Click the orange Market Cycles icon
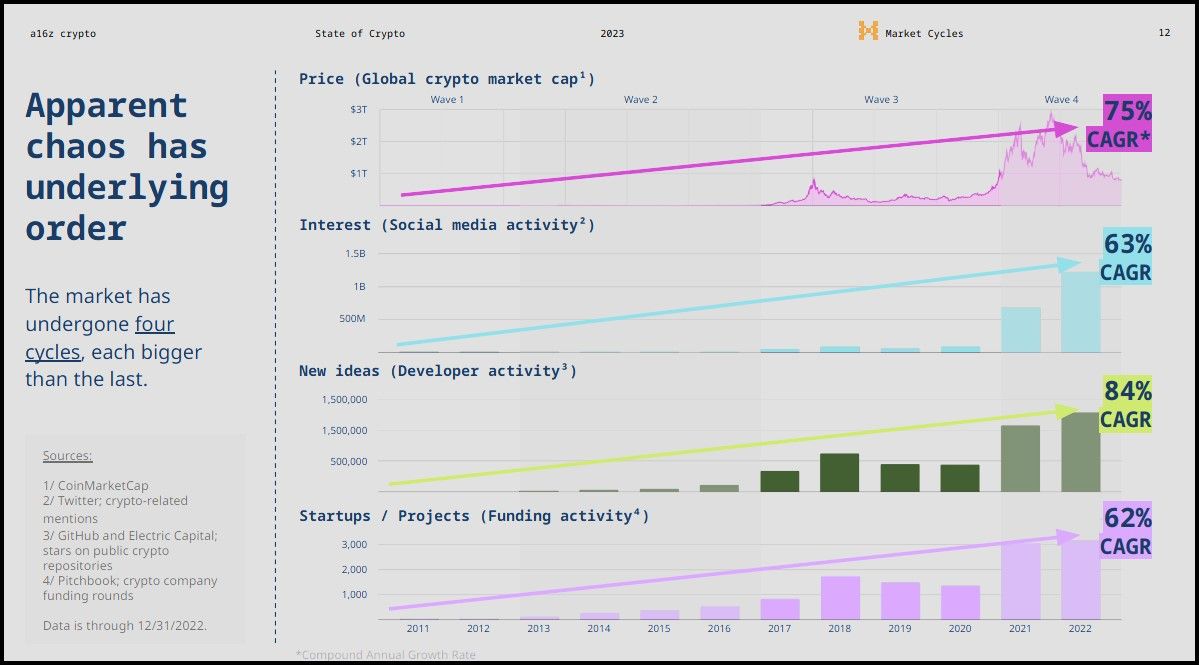 click(867, 32)
